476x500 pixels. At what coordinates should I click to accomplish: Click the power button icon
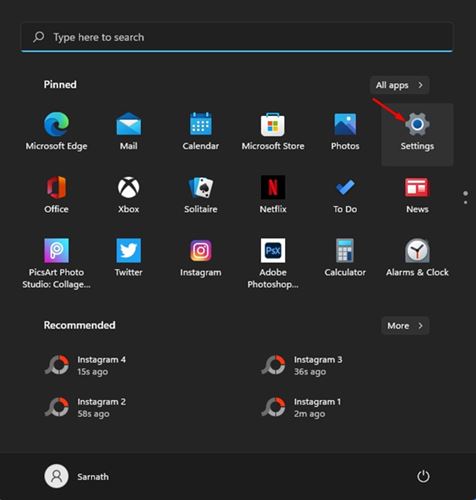[x=423, y=476]
